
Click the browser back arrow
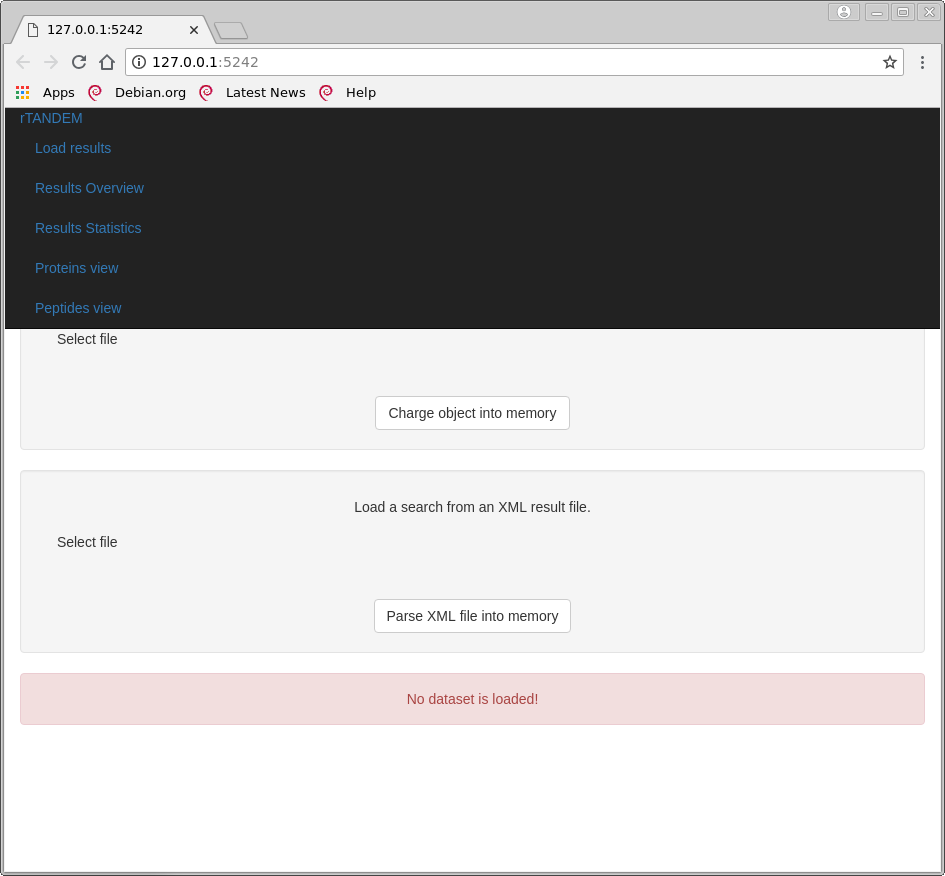coord(23,62)
